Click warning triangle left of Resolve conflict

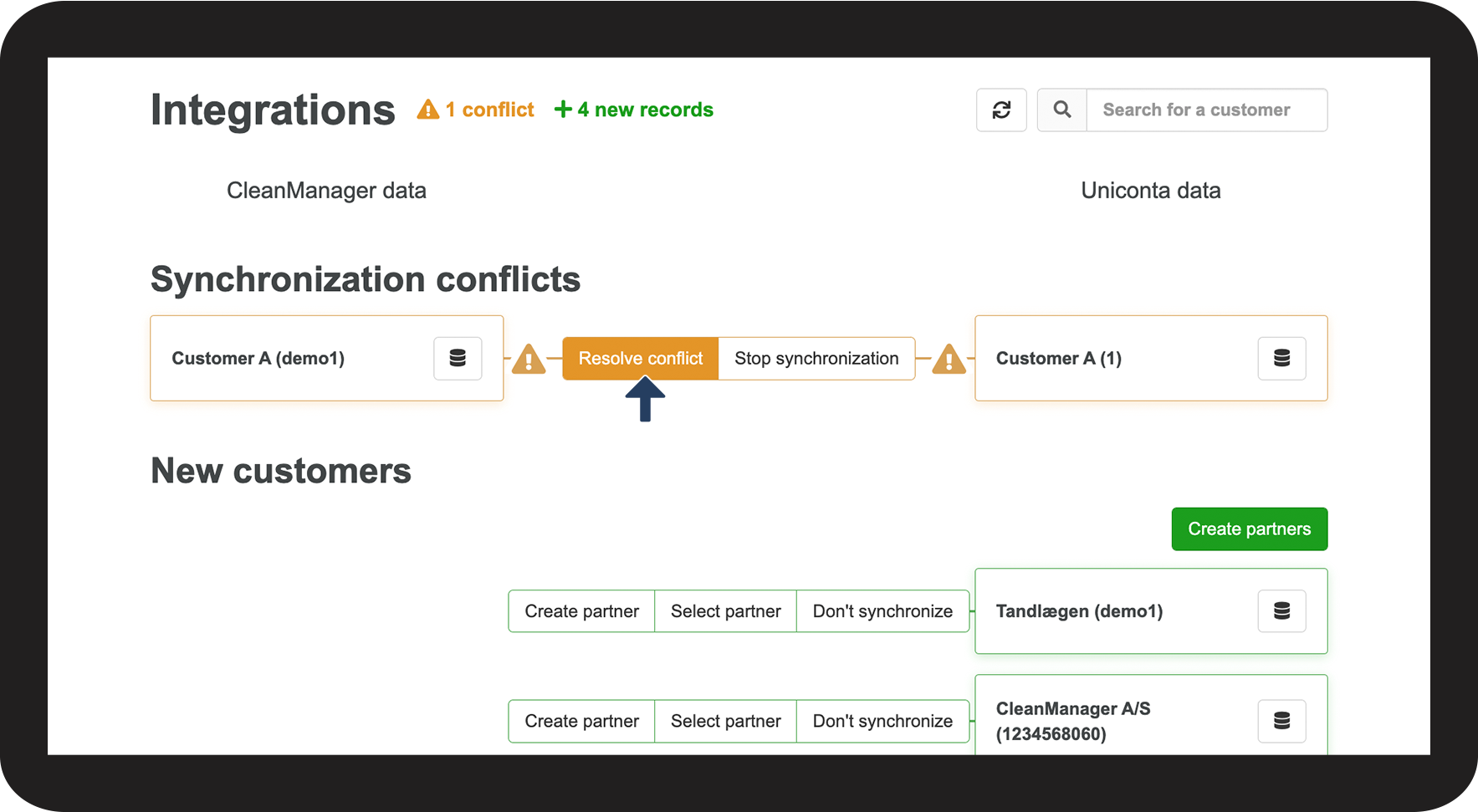[x=529, y=360]
